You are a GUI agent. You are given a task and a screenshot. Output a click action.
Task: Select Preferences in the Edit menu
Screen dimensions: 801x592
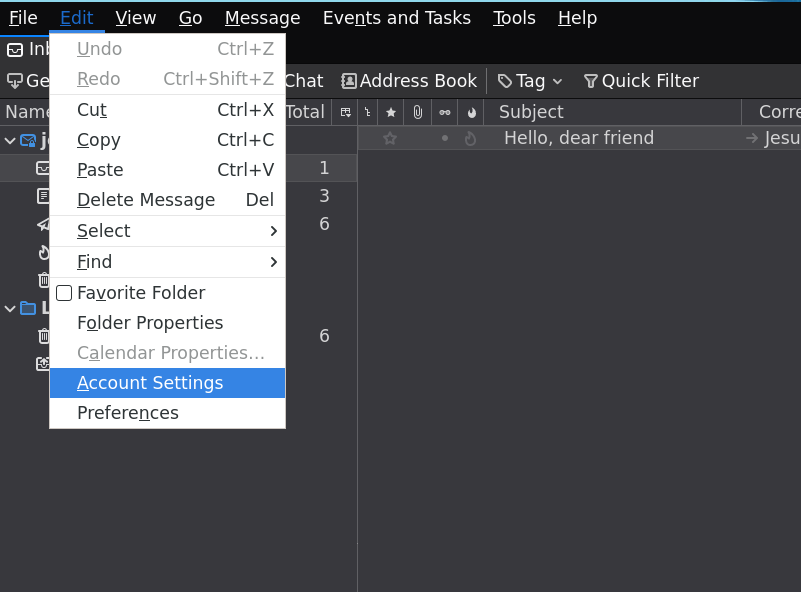[x=128, y=413]
